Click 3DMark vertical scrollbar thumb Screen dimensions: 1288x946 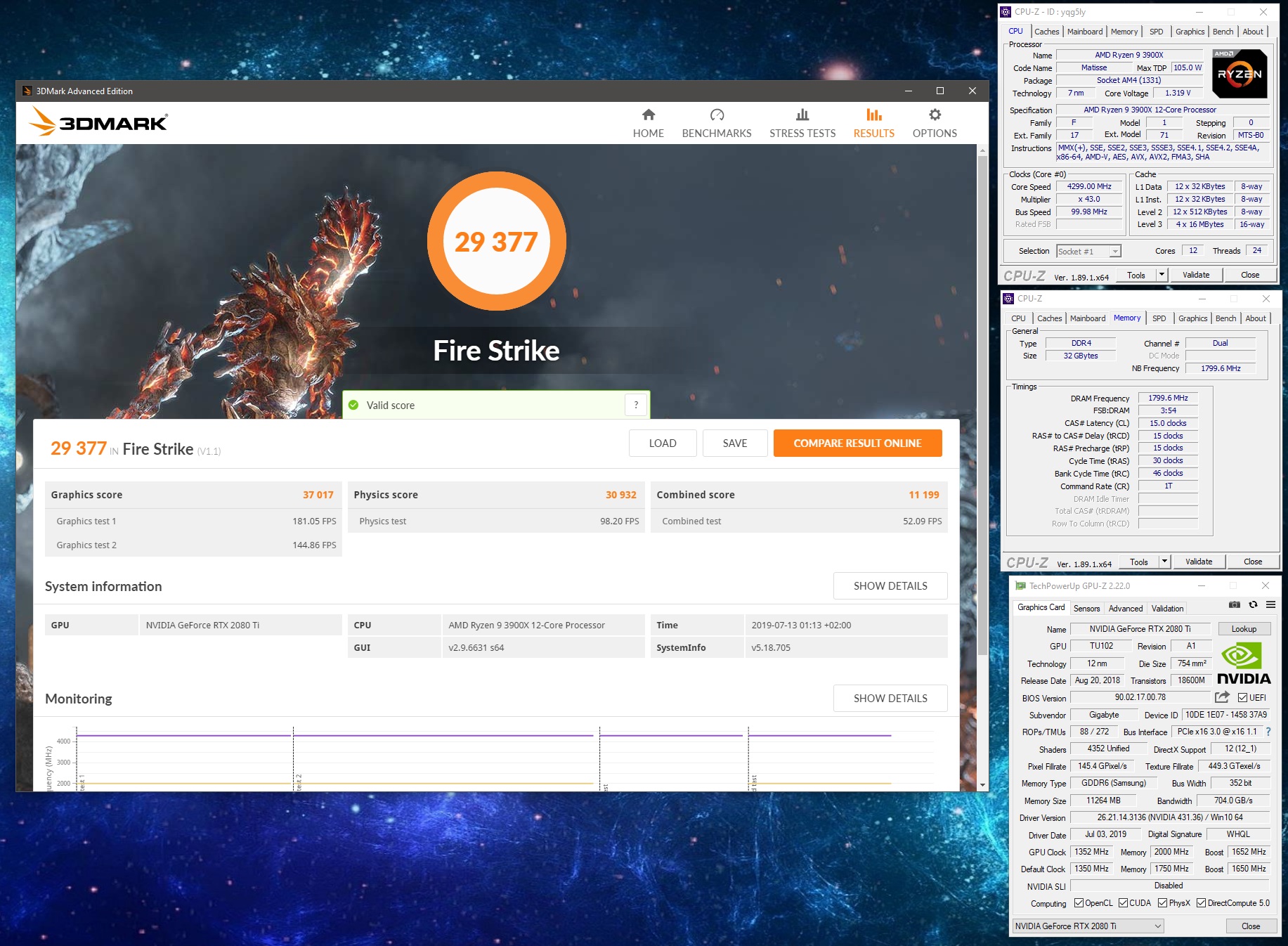982,406
